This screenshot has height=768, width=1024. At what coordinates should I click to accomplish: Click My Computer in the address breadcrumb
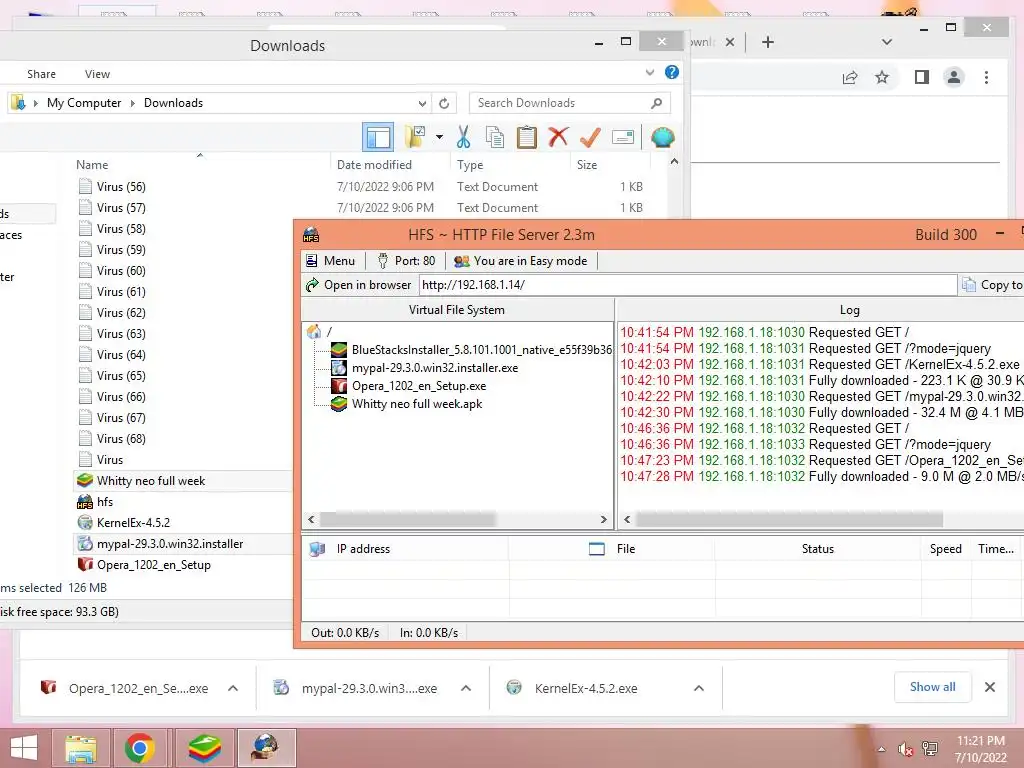pyautogui.click(x=84, y=103)
